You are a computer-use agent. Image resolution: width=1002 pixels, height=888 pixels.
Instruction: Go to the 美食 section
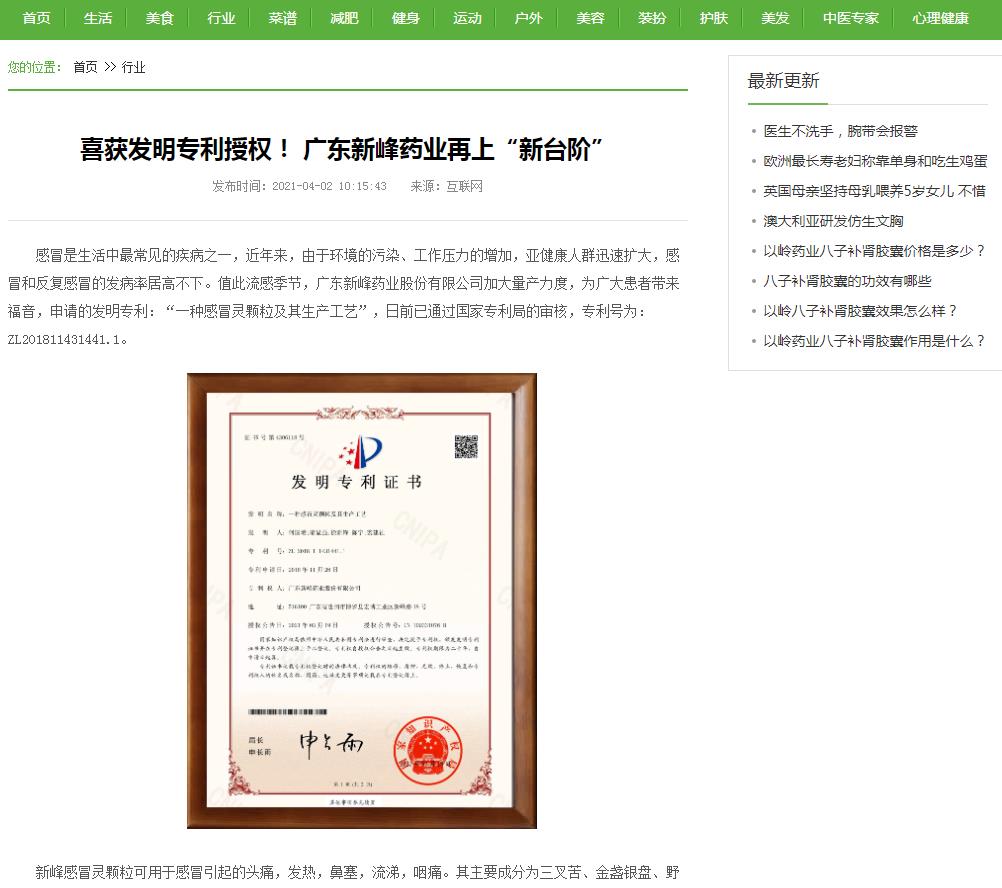pos(159,19)
